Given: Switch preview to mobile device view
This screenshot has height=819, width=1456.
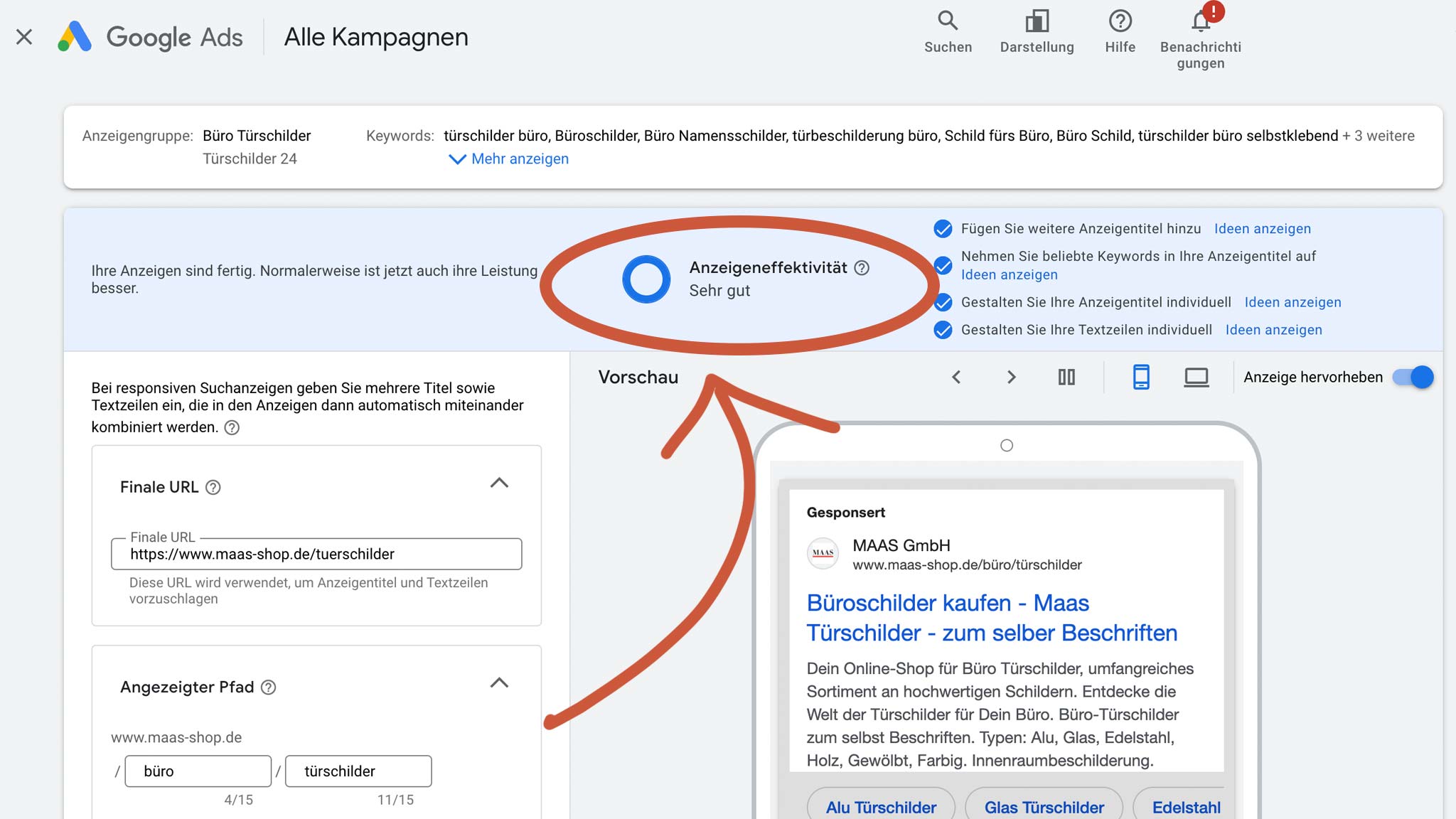Looking at the screenshot, I should [1141, 377].
